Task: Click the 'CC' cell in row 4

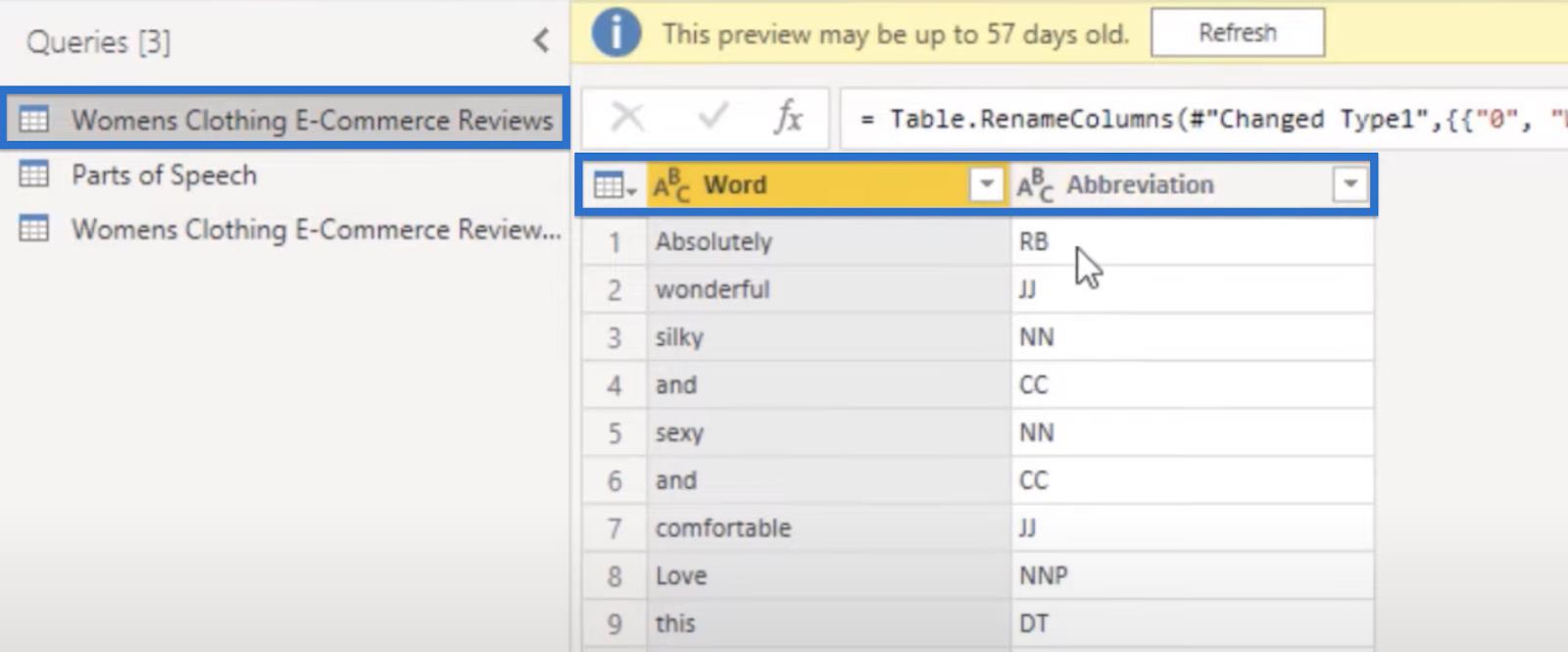Action: [1192, 384]
